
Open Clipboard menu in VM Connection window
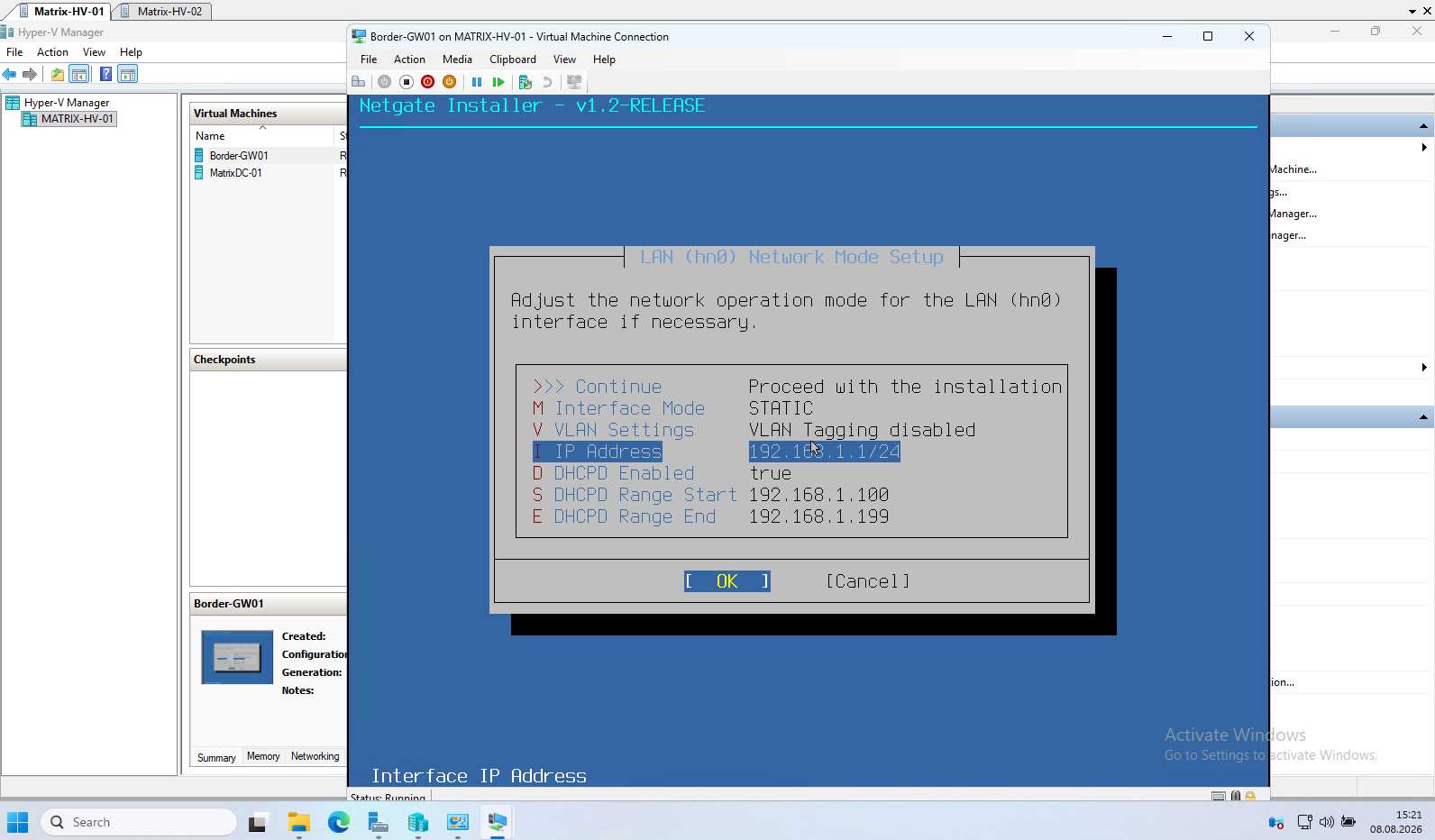[513, 59]
